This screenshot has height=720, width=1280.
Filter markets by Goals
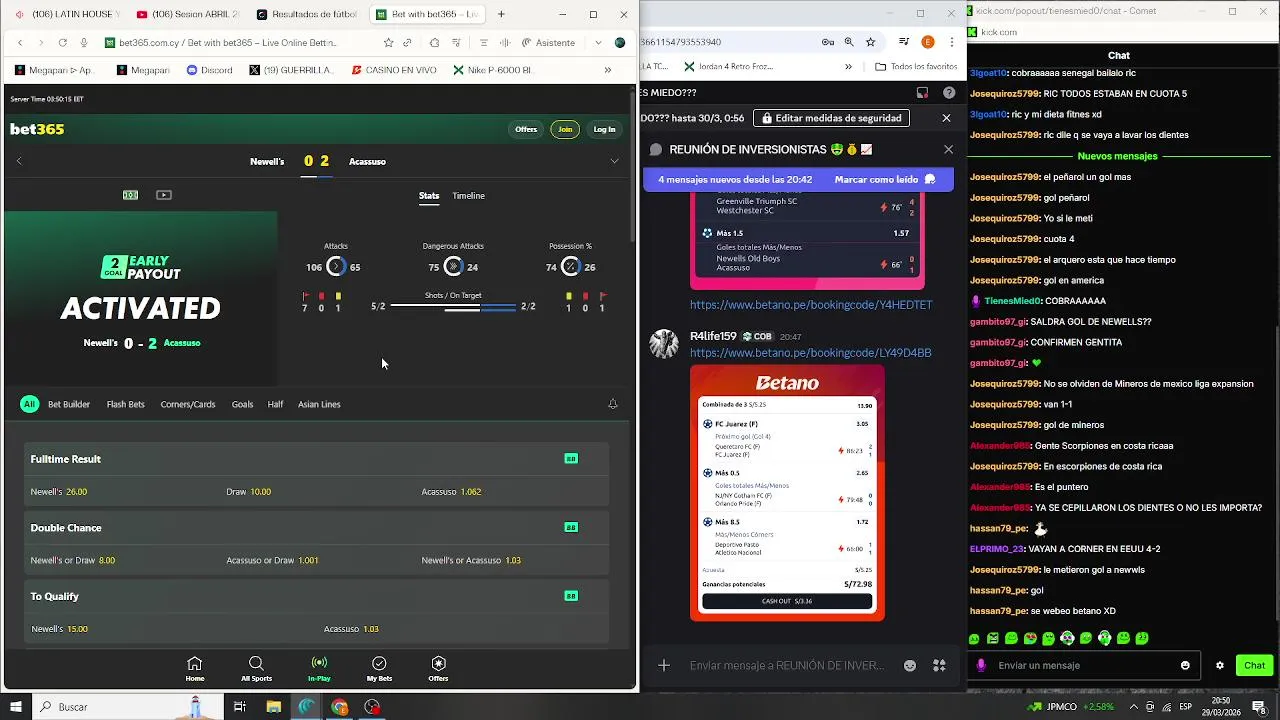click(x=242, y=404)
